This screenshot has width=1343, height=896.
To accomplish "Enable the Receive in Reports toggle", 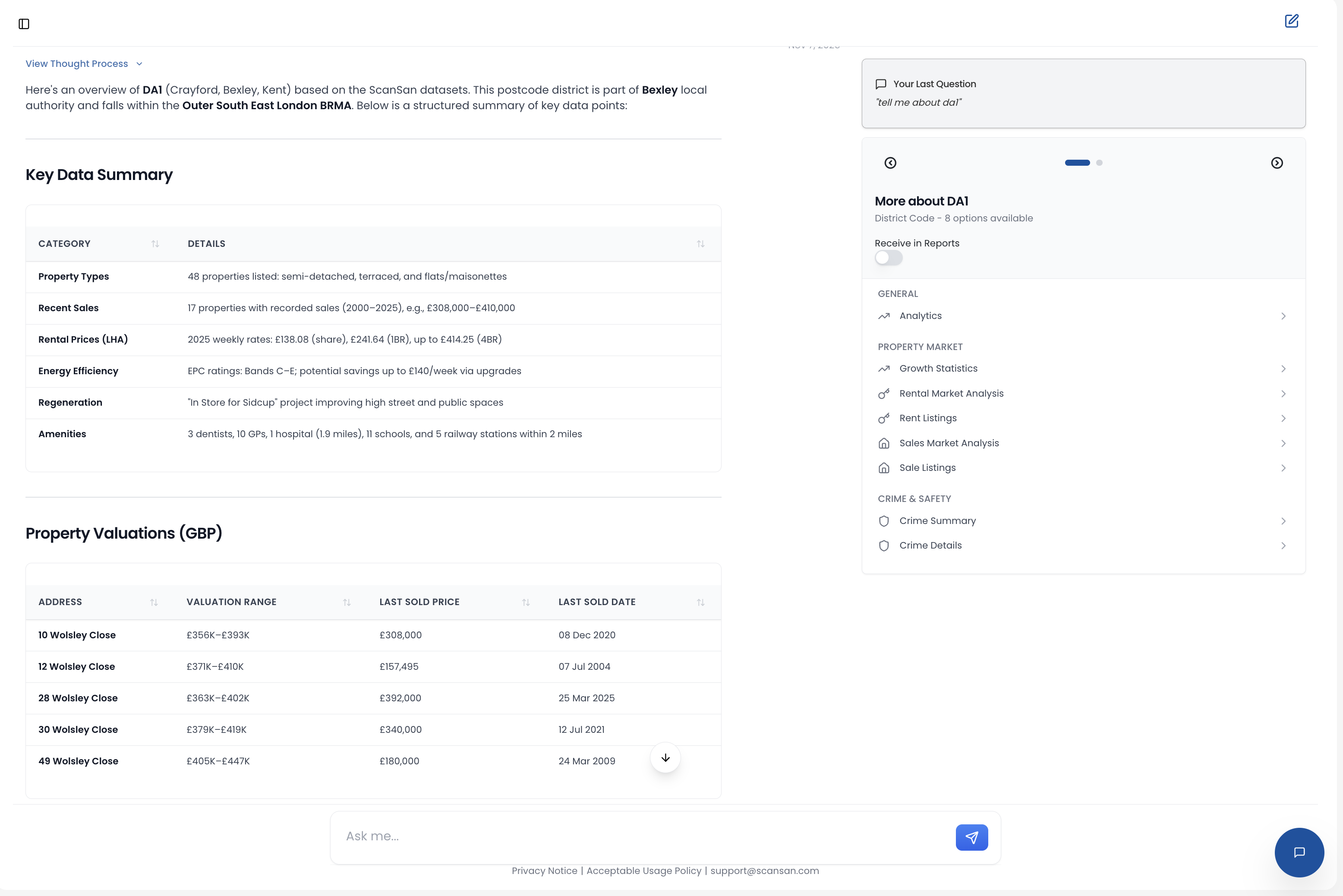I will pos(889,258).
